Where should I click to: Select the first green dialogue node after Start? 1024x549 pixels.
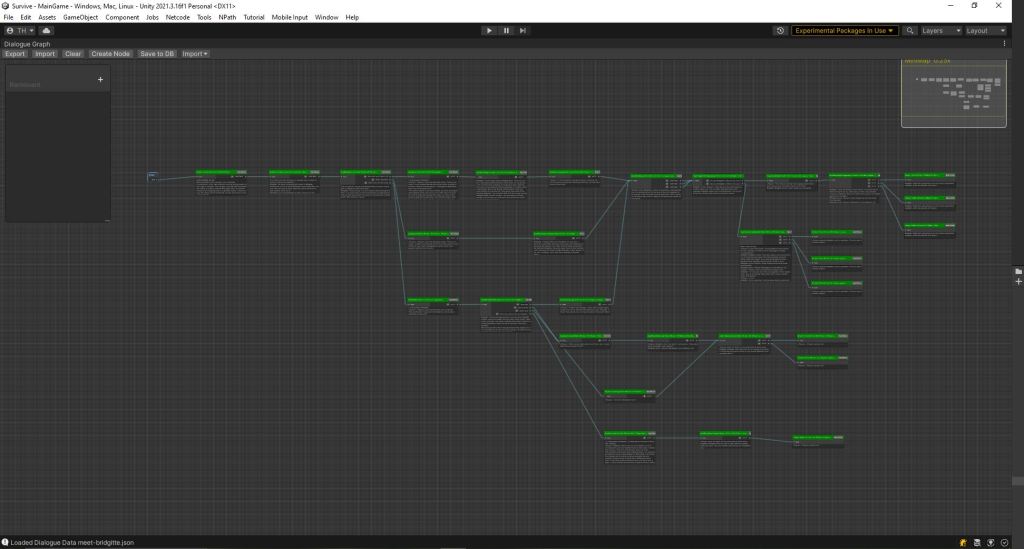click(221, 183)
